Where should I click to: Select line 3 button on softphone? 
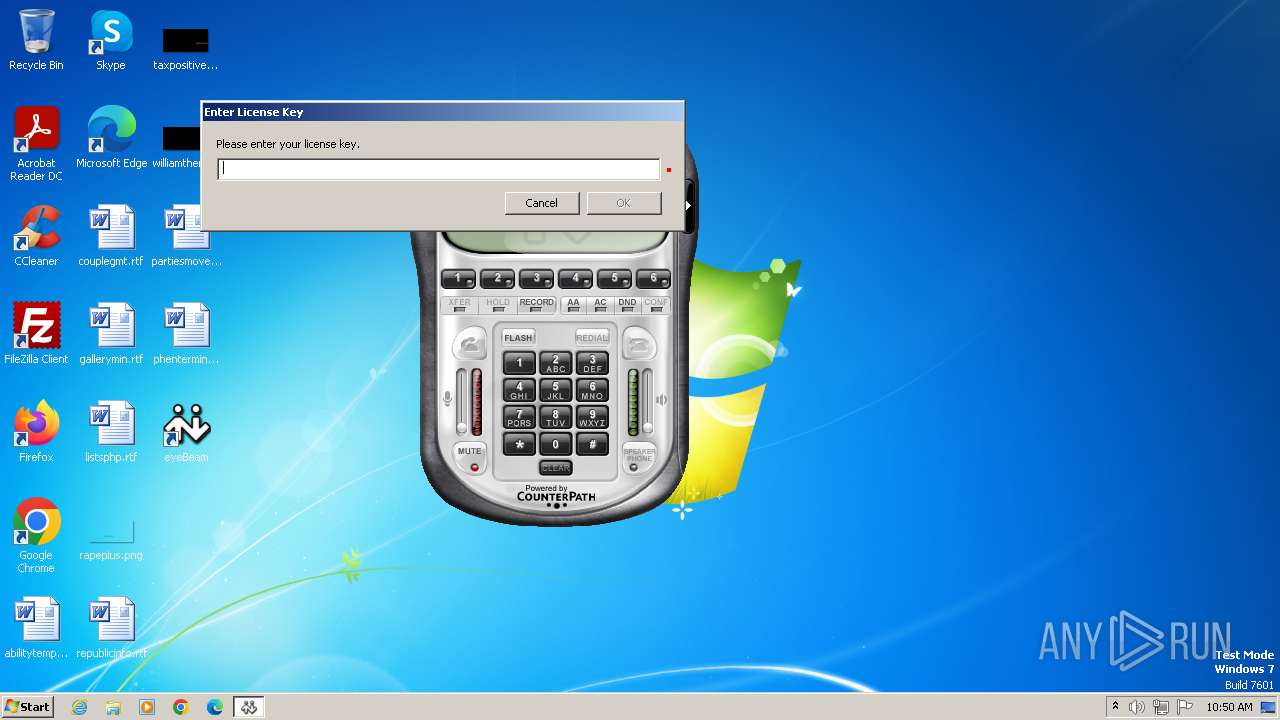coord(536,279)
